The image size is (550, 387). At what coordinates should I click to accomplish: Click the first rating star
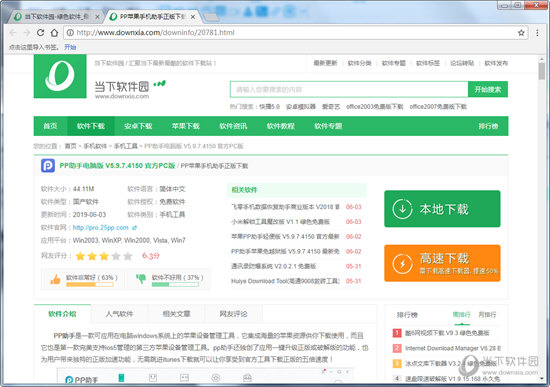click(80, 256)
